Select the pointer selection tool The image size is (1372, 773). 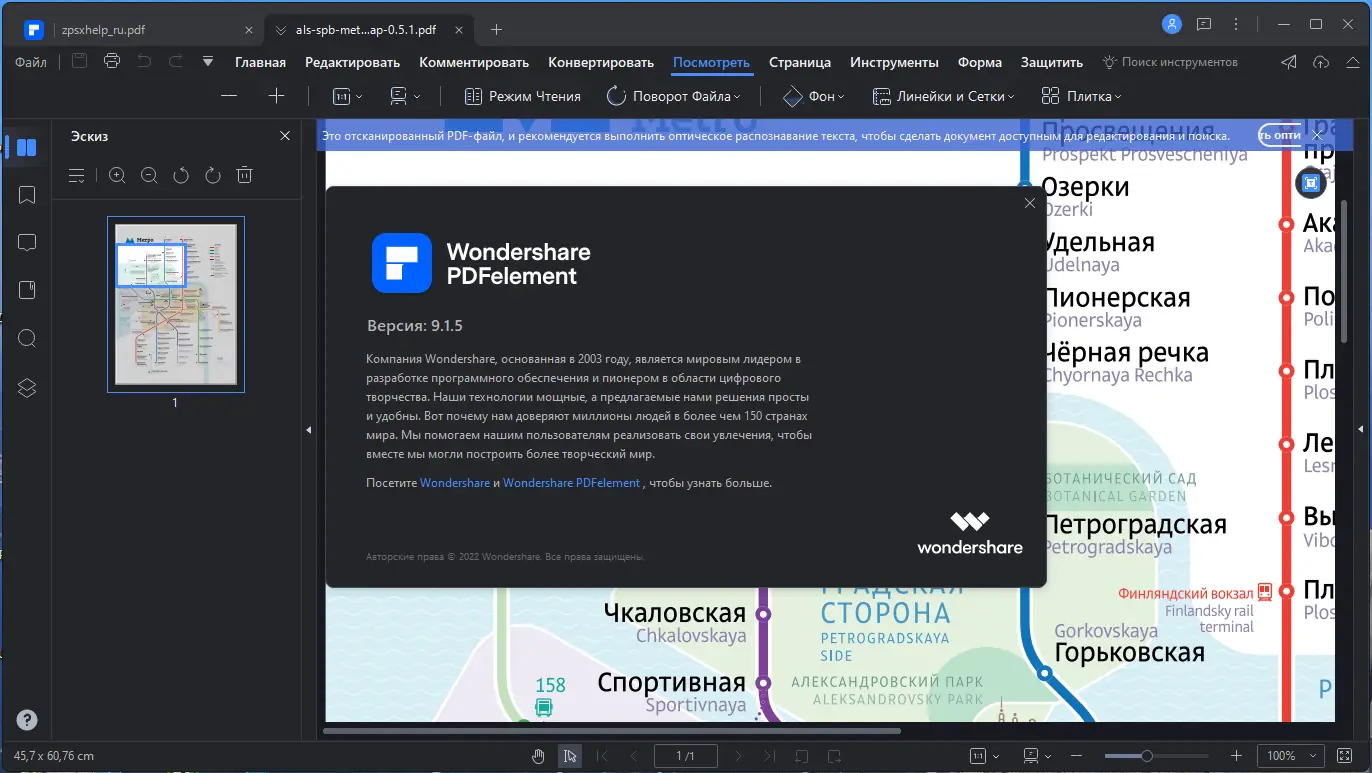point(570,755)
